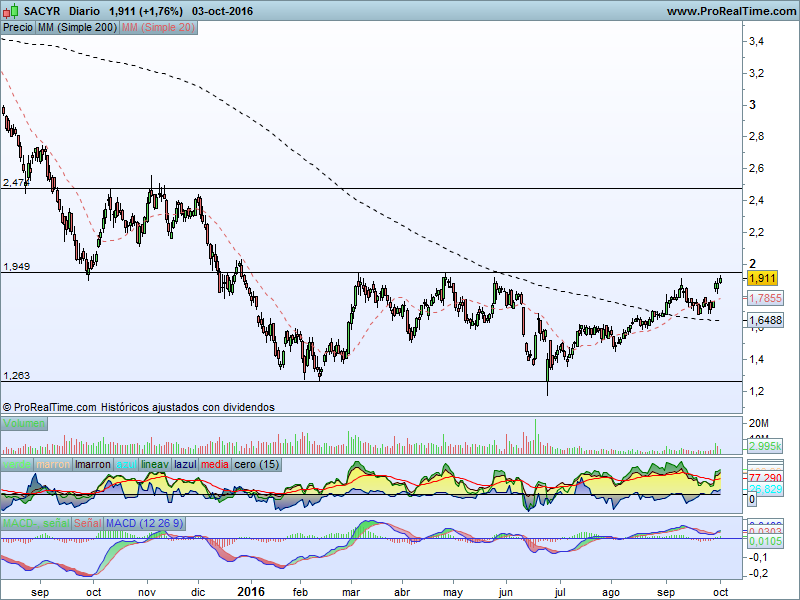Click the media indicator series label
The width and height of the screenshot is (800, 600).
pyautogui.click(x=215, y=465)
